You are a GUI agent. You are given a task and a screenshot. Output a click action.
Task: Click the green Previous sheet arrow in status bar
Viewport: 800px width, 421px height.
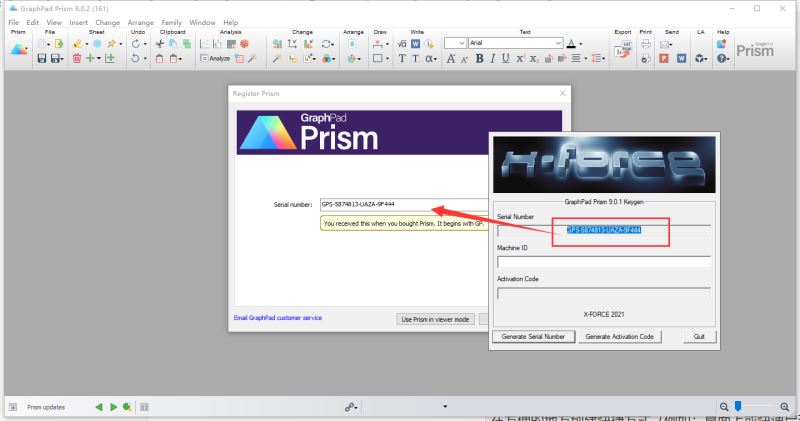pyautogui.click(x=99, y=407)
